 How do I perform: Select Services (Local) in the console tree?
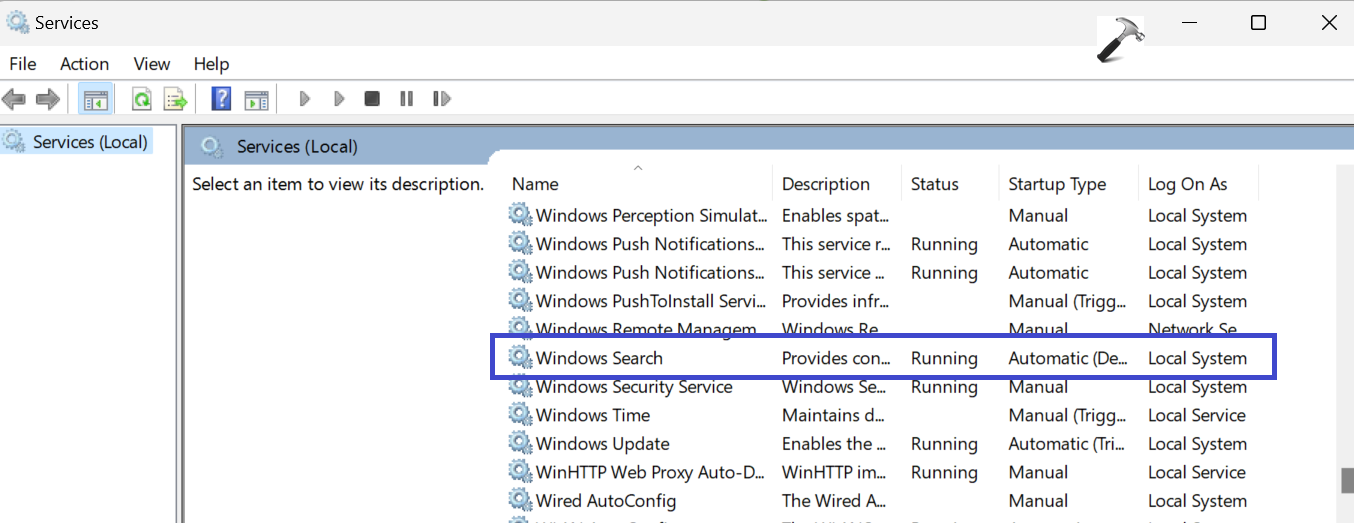(x=90, y=142)
